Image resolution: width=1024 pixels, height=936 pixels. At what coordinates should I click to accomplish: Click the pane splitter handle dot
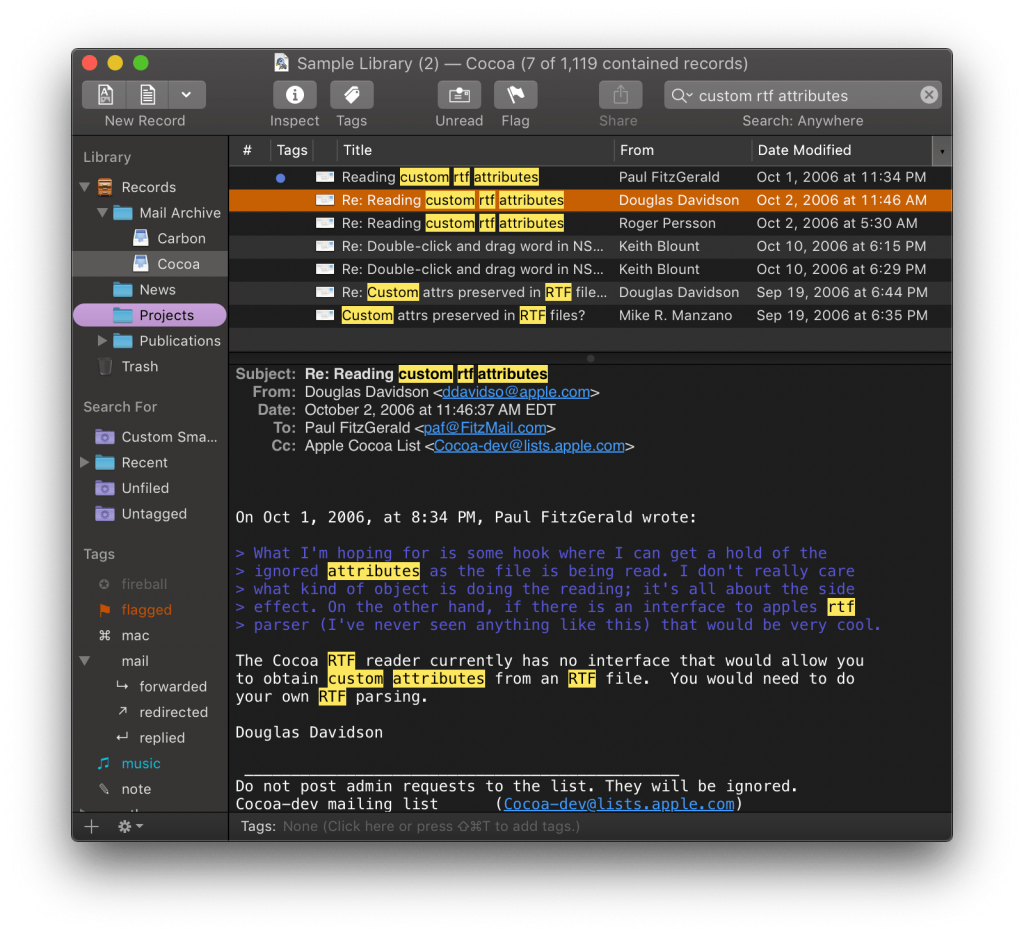(590, 359)
